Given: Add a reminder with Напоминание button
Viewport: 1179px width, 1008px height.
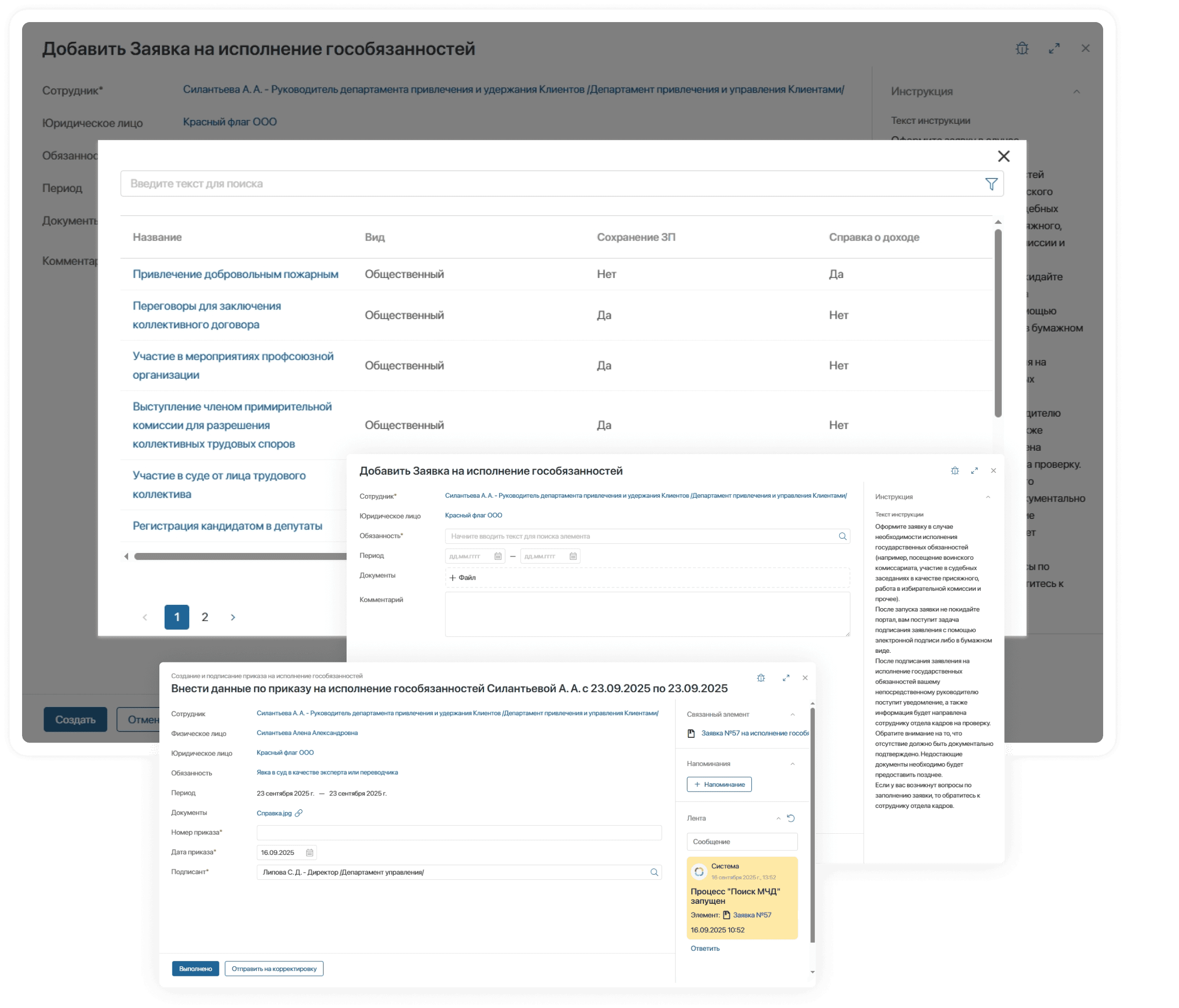Looking at the screenshot, I should [x=719, y=784].
